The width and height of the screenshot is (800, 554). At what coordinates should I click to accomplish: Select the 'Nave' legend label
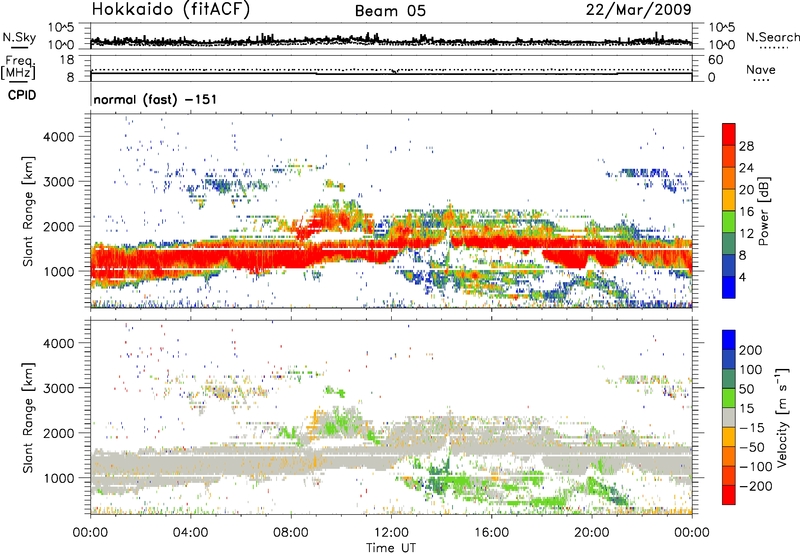click(760, 69)
